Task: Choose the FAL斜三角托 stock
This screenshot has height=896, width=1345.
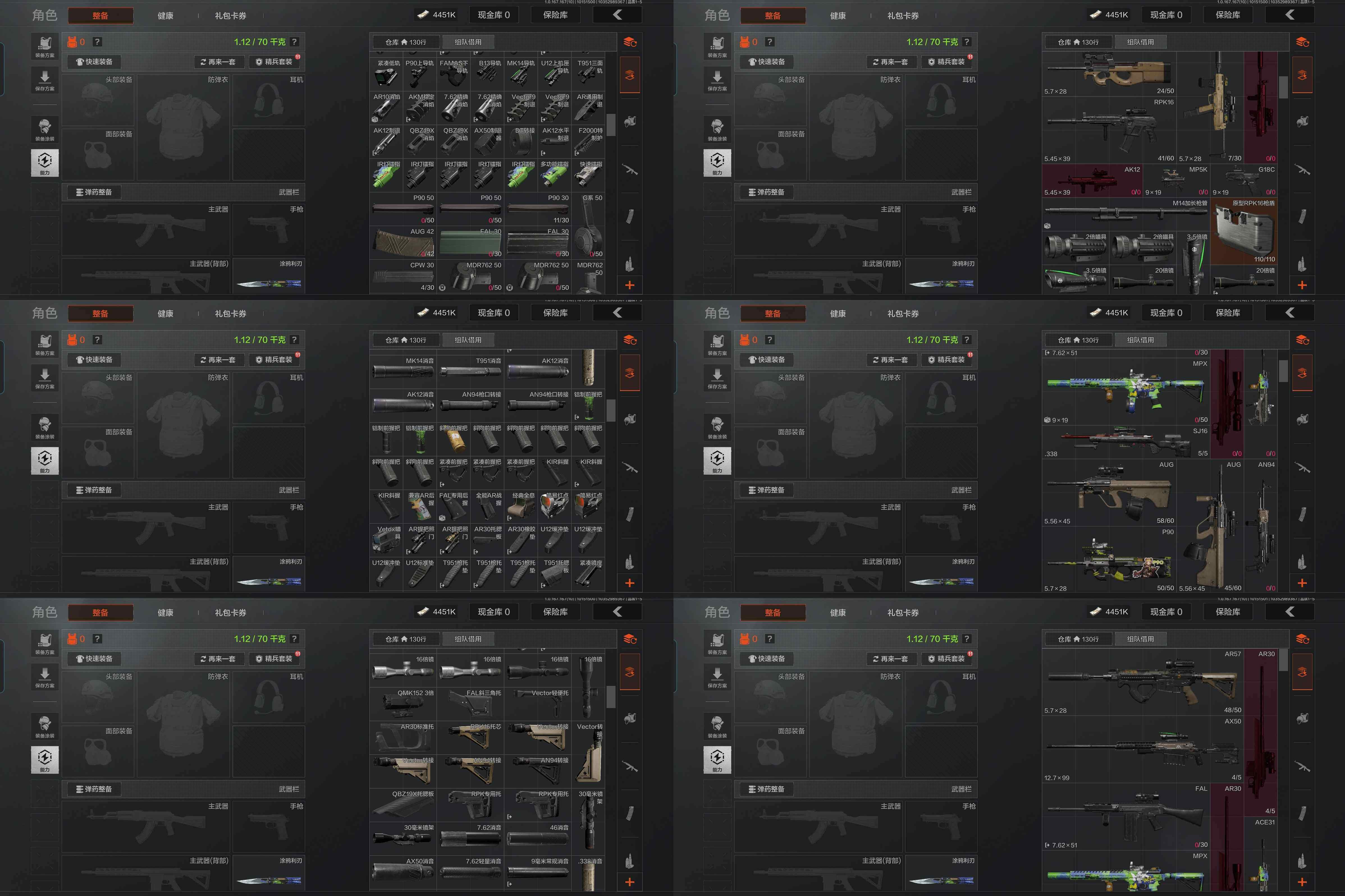Action: [x=470, y=705]
